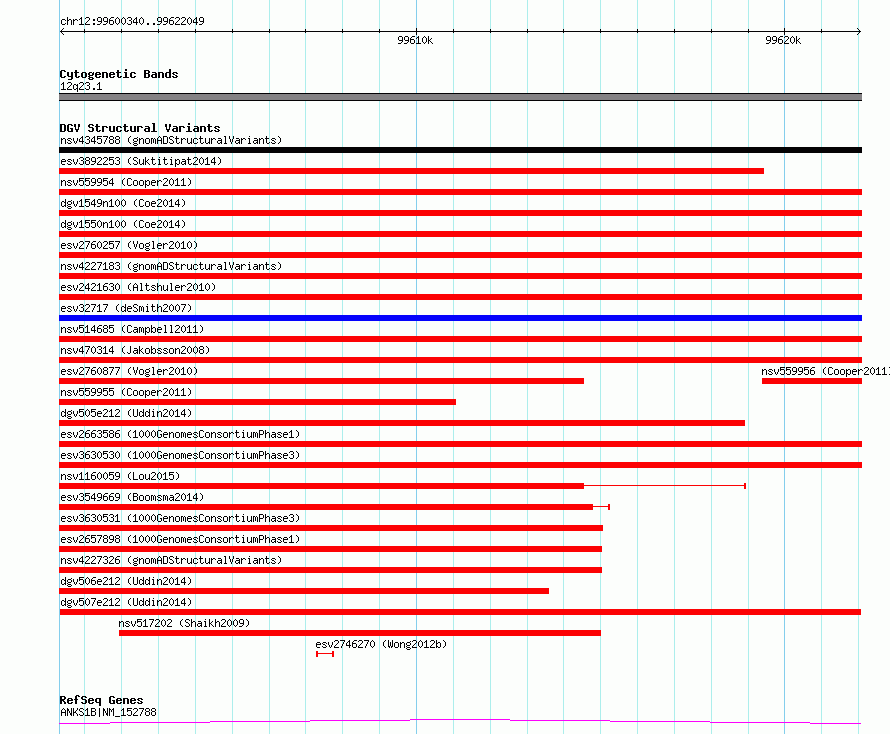Viewport: 890px width, 734px height.
Task: Open variant nsv517202 (Shaikh2009)
Action: tap(184, 623)
